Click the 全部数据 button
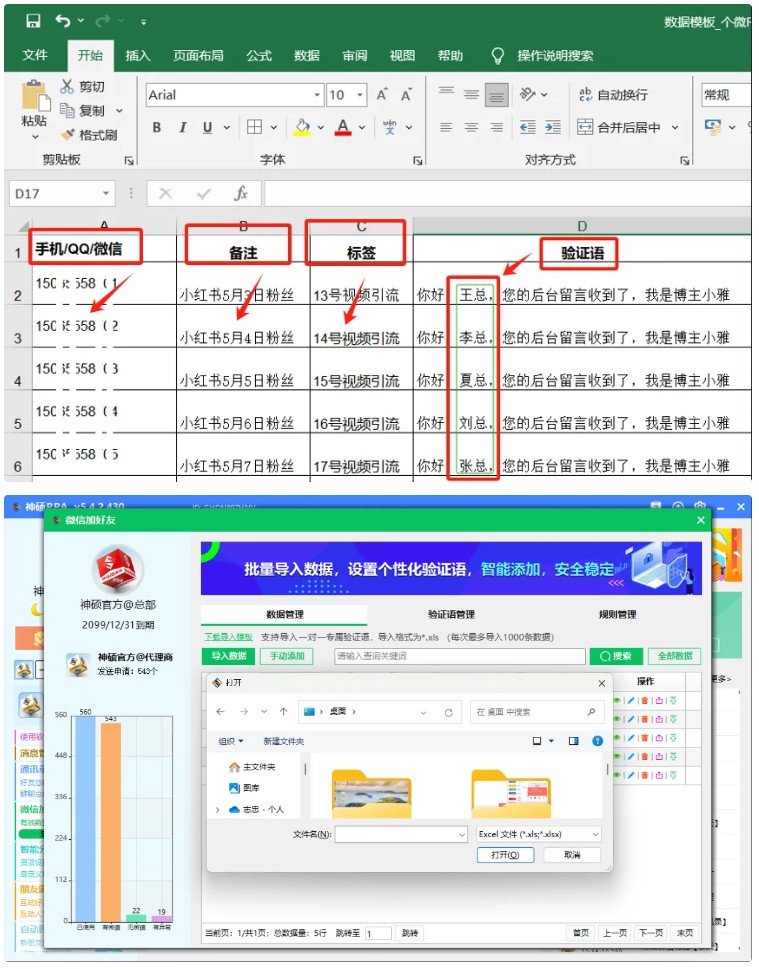The image size is (759, 969). click(675, 656)
